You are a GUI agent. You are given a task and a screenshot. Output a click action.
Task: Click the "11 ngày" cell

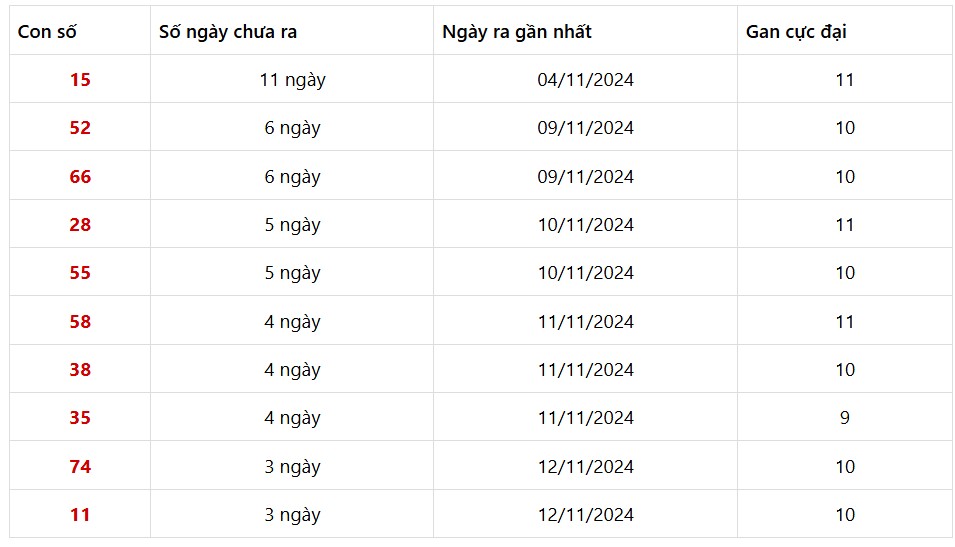tap(292, 80)
